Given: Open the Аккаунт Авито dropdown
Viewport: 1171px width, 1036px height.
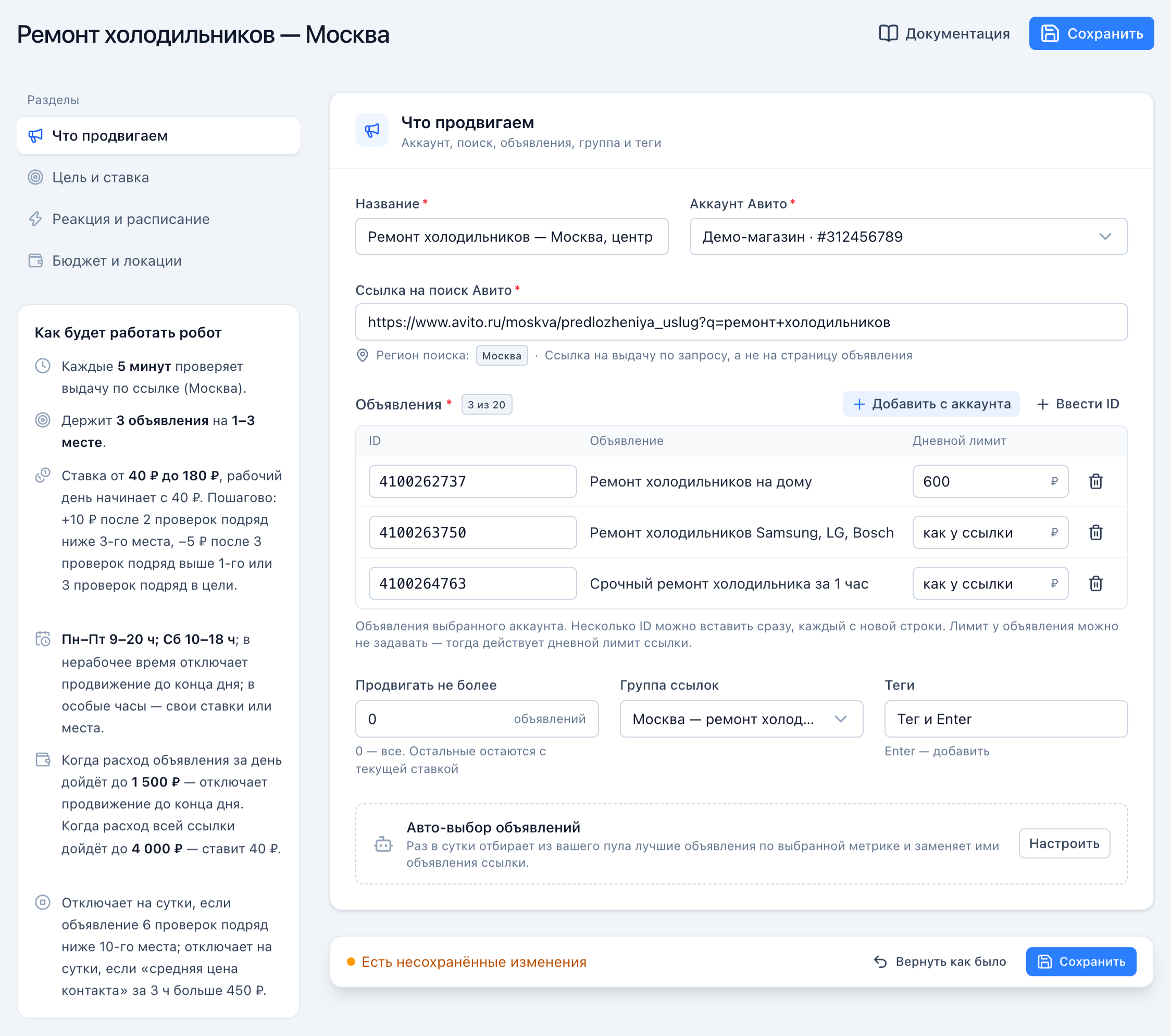Looking at the screenshot, I should point(908,236).
